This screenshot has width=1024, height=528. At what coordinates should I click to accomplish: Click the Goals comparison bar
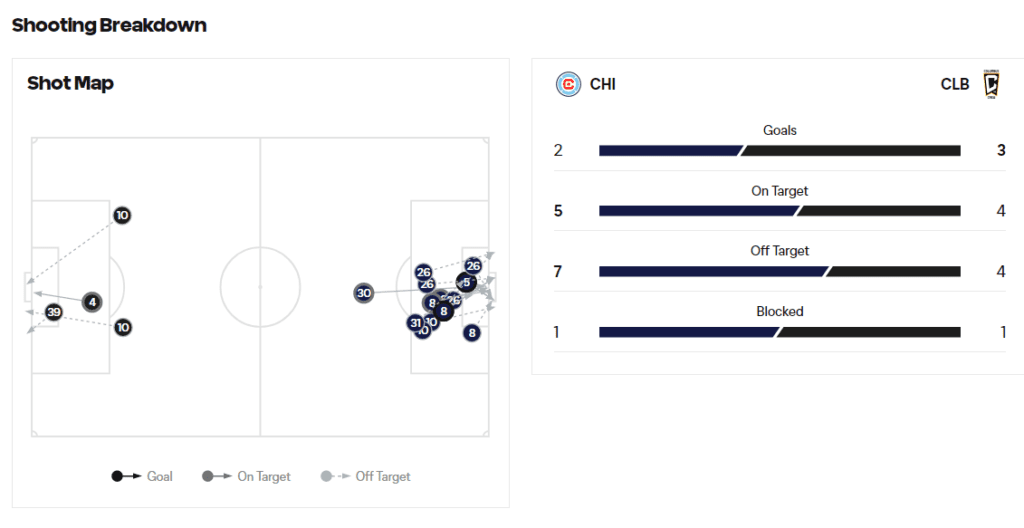(780, 151)
